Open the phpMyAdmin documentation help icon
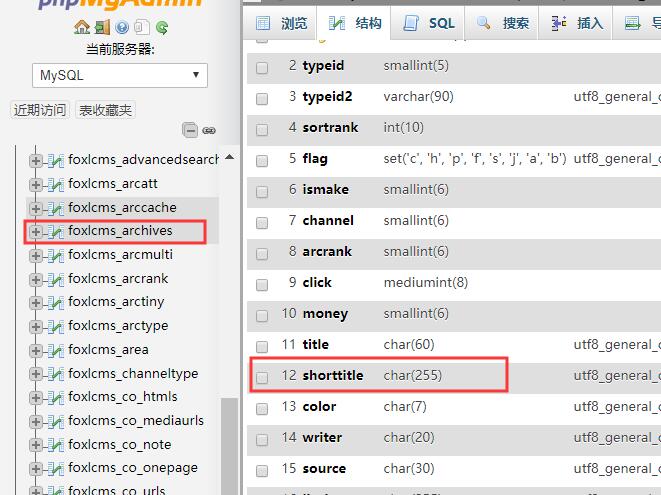 pyautogui.click(x=123, y=27)
